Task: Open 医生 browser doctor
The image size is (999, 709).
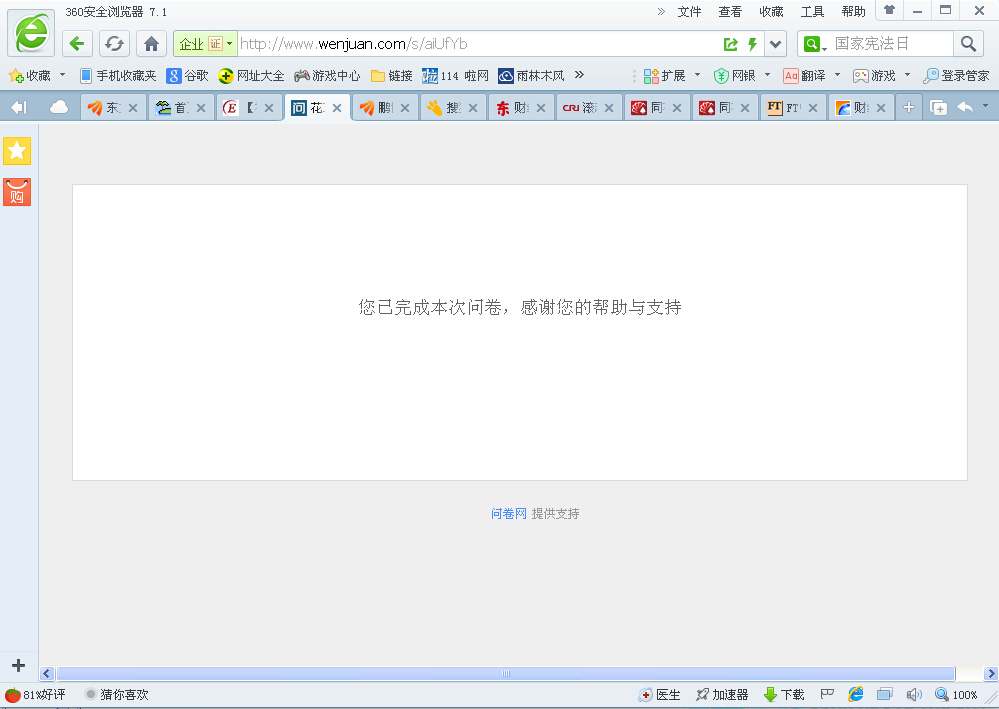Action: tap(660, 695)
